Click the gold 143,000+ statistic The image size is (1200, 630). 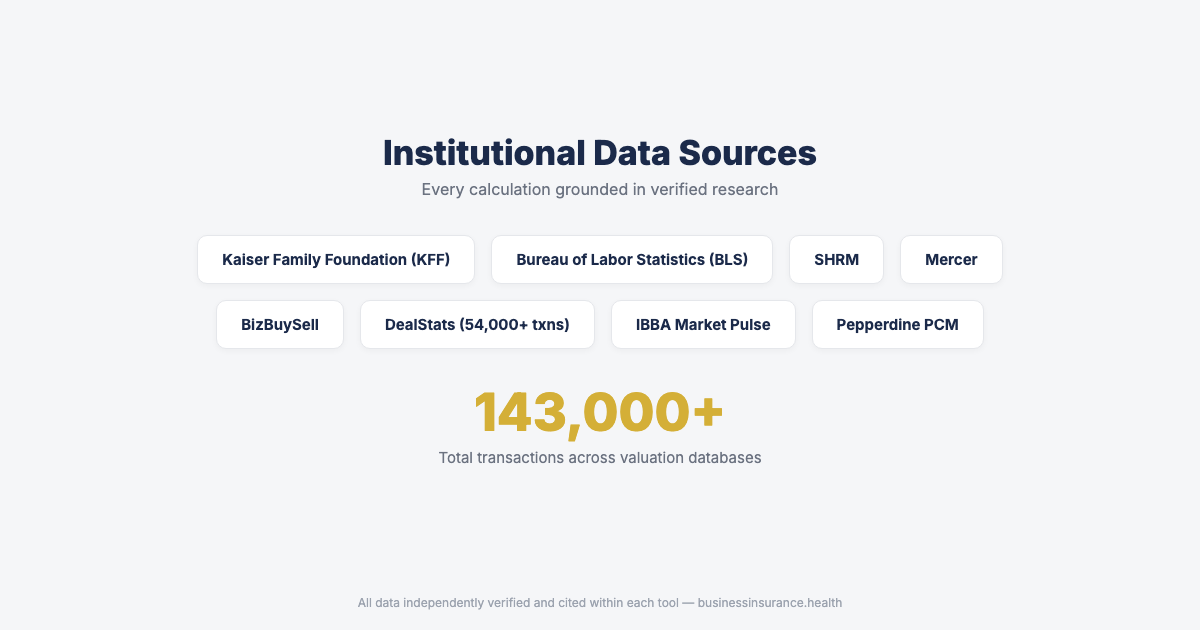point(598,412)
